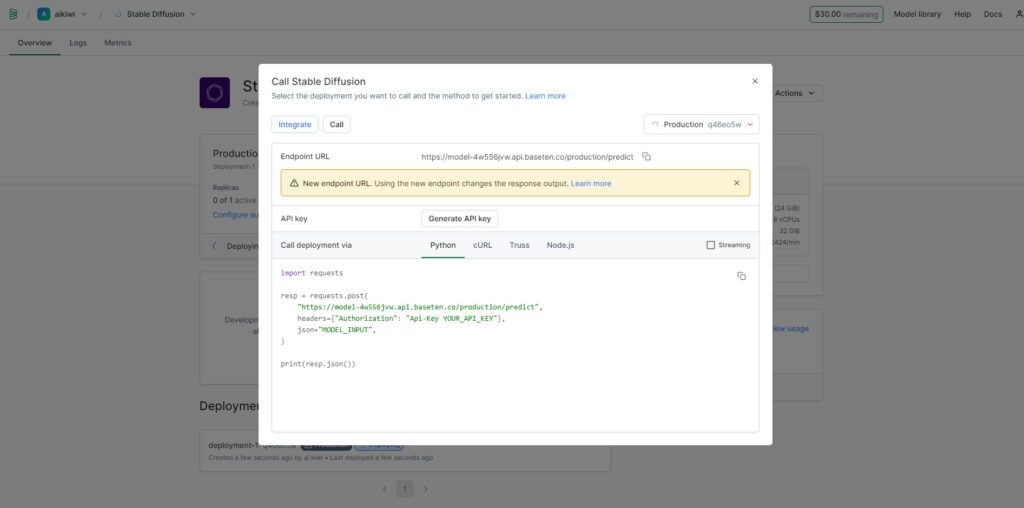Open the Production q46eo5w deployment dropdown
The image size is (1024, 508).
pos(701,124)
